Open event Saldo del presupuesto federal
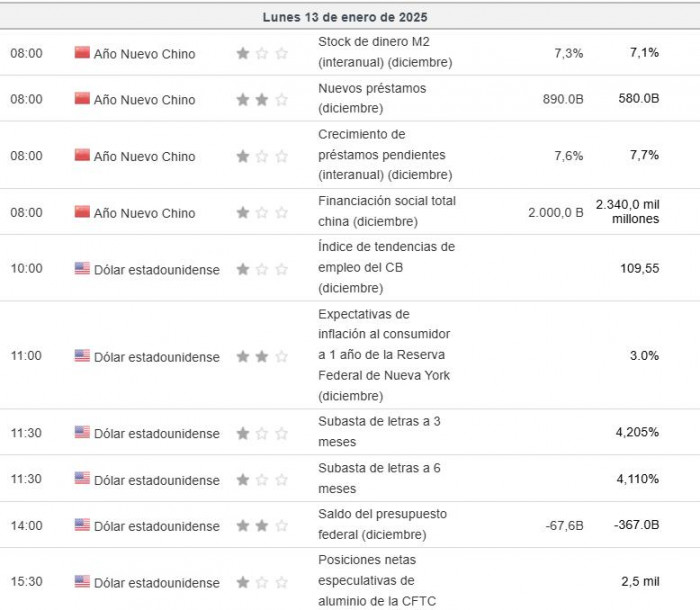 382,524
